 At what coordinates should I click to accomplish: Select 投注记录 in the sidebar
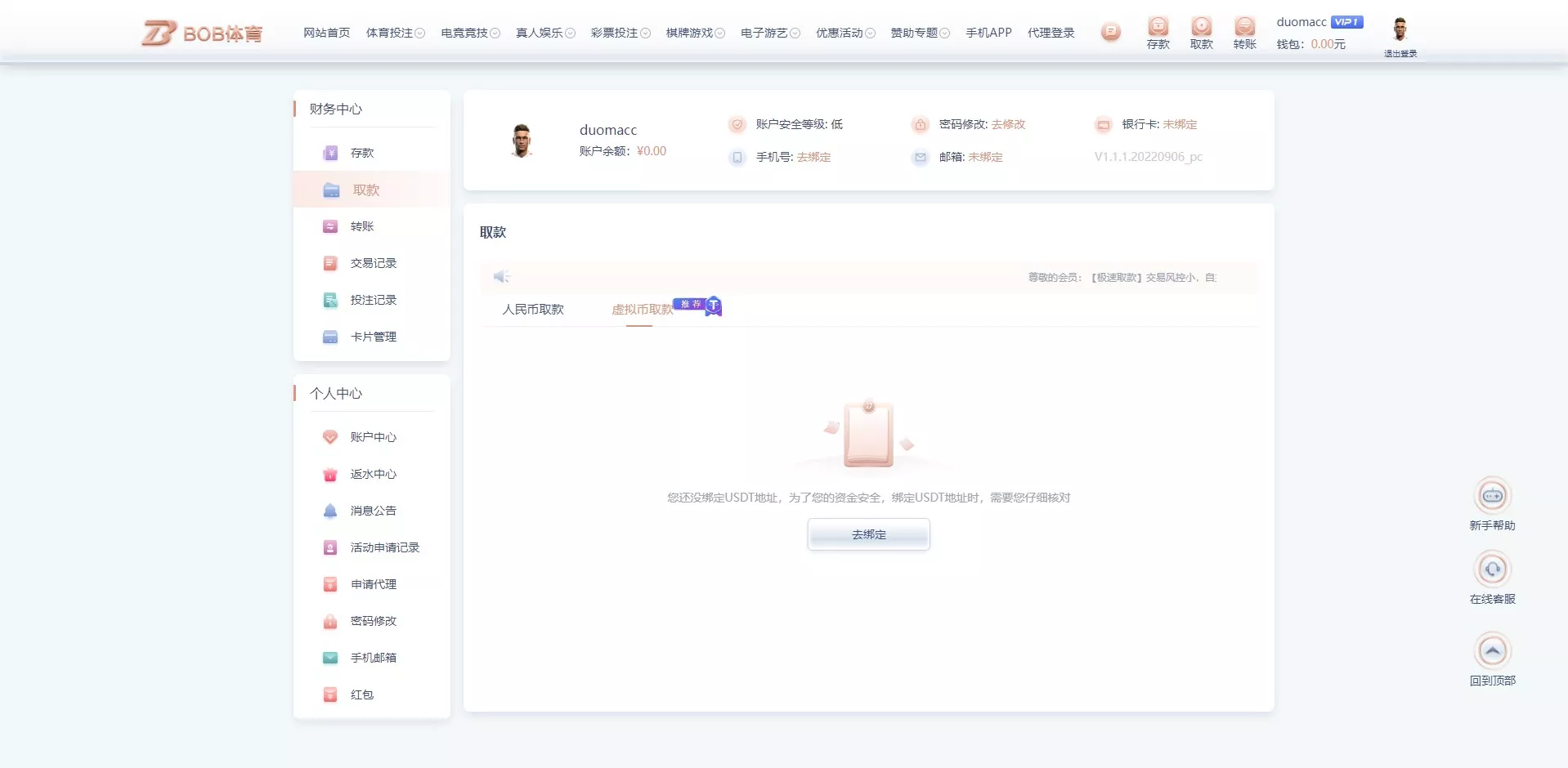tap(374, 300)
